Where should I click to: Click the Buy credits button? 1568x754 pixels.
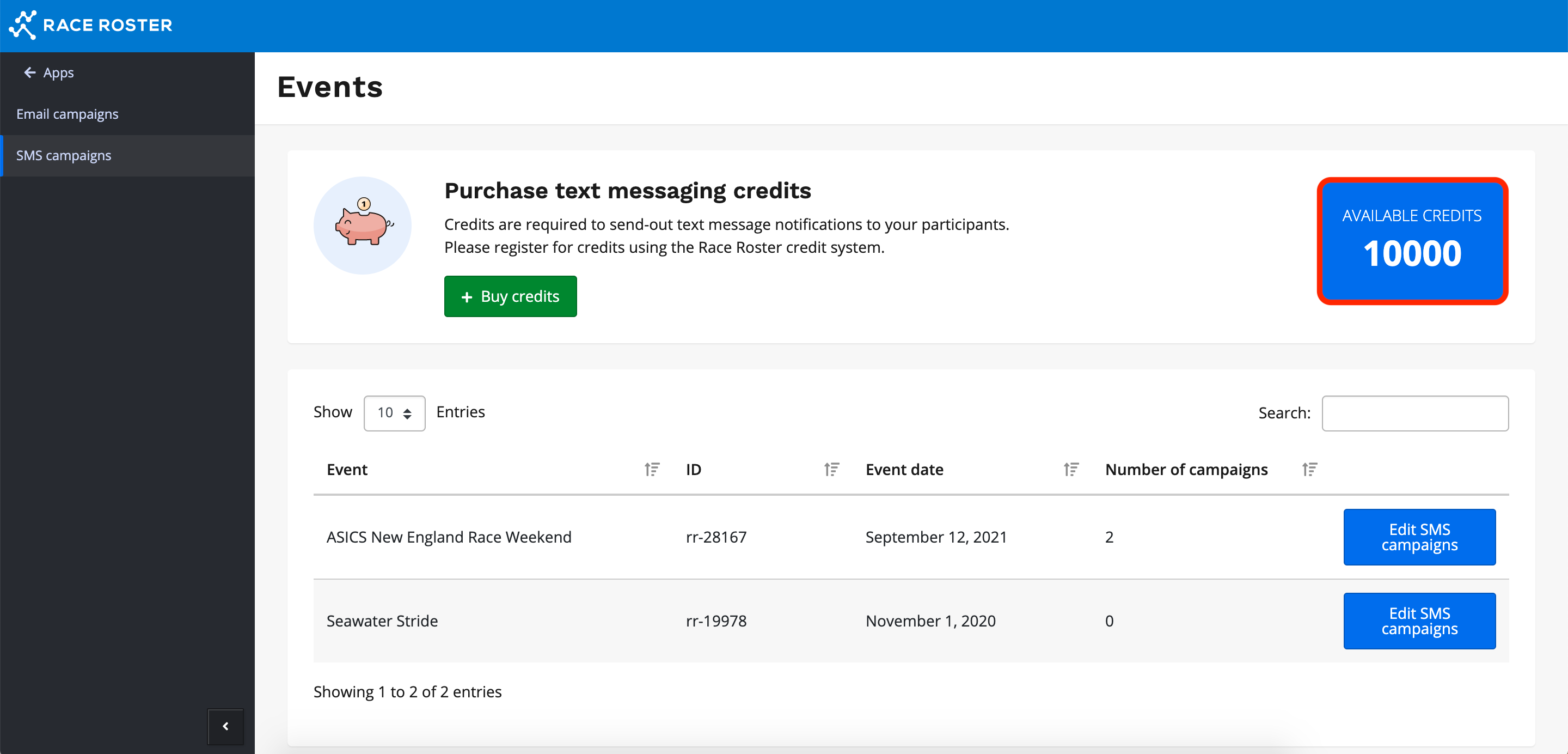pyautogui.click(x=510, y=296)
